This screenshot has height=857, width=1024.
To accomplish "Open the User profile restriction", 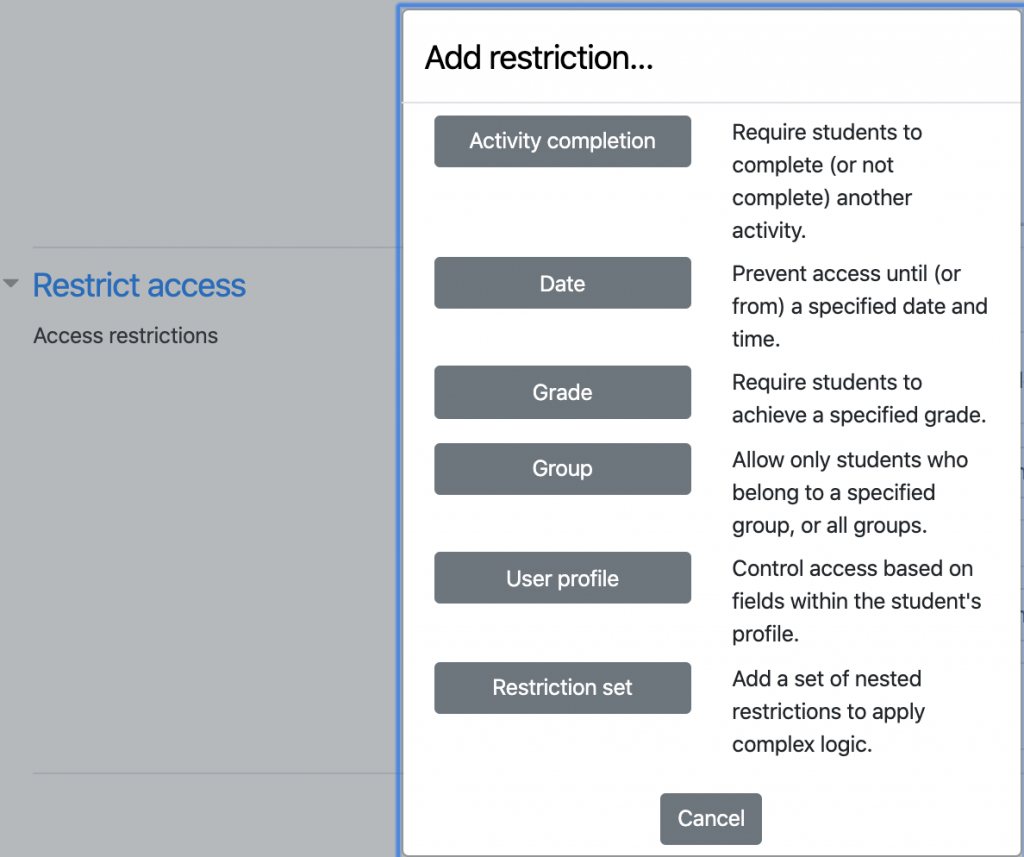I will 562,578.
